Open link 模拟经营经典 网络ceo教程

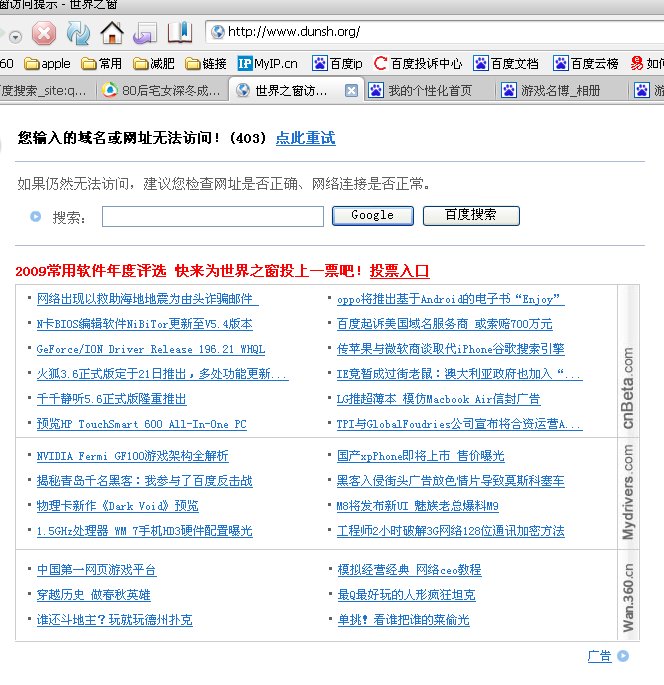409,570
